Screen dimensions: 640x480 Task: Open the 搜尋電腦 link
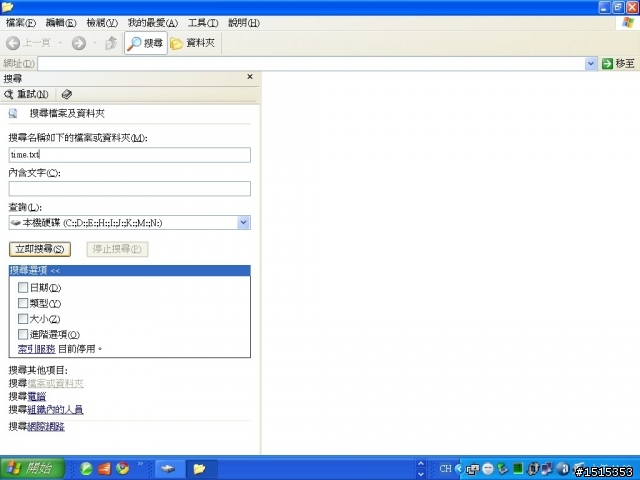point(37,396)
